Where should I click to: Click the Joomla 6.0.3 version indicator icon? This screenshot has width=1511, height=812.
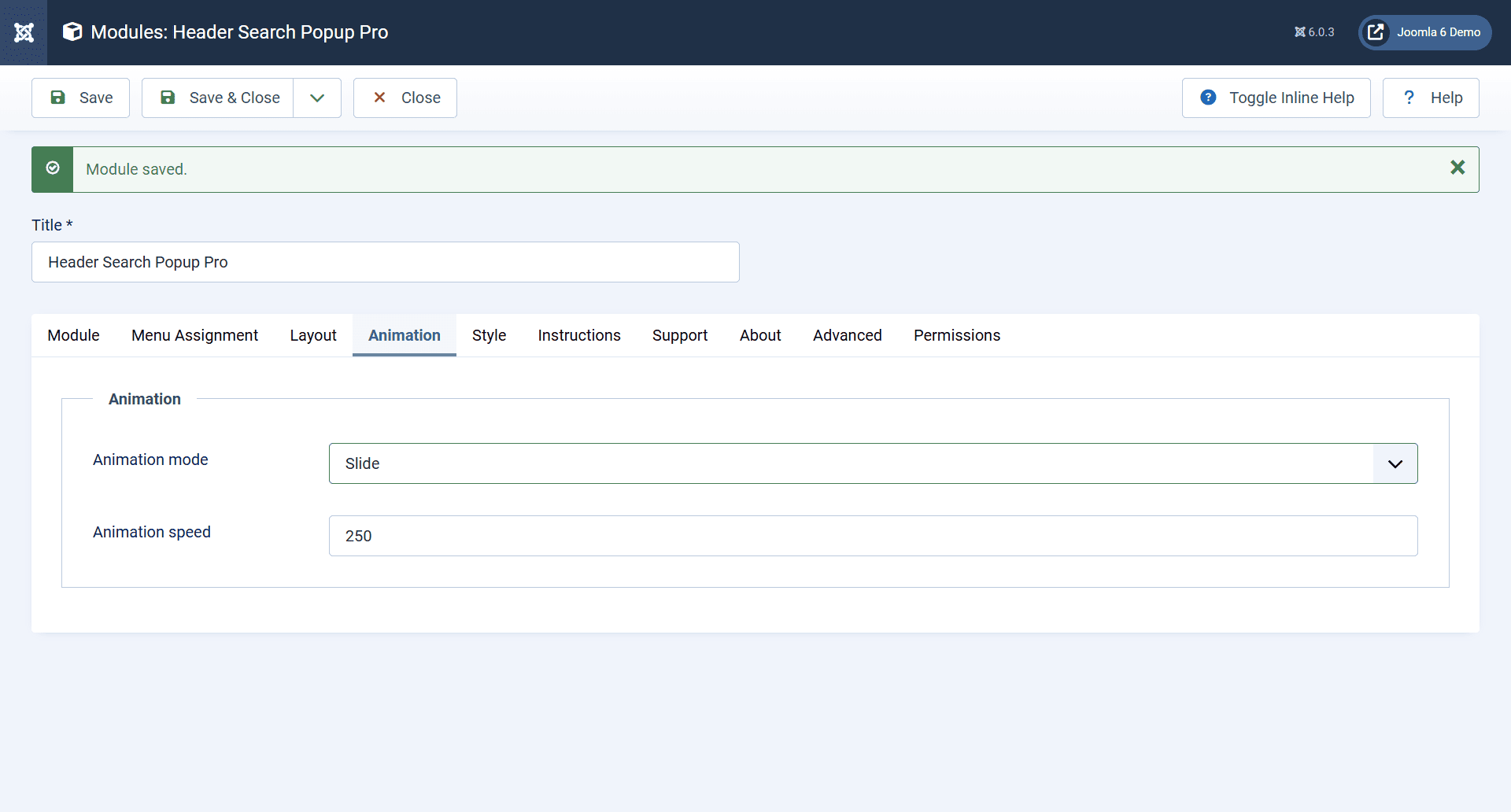click(x=1300, y=32)
